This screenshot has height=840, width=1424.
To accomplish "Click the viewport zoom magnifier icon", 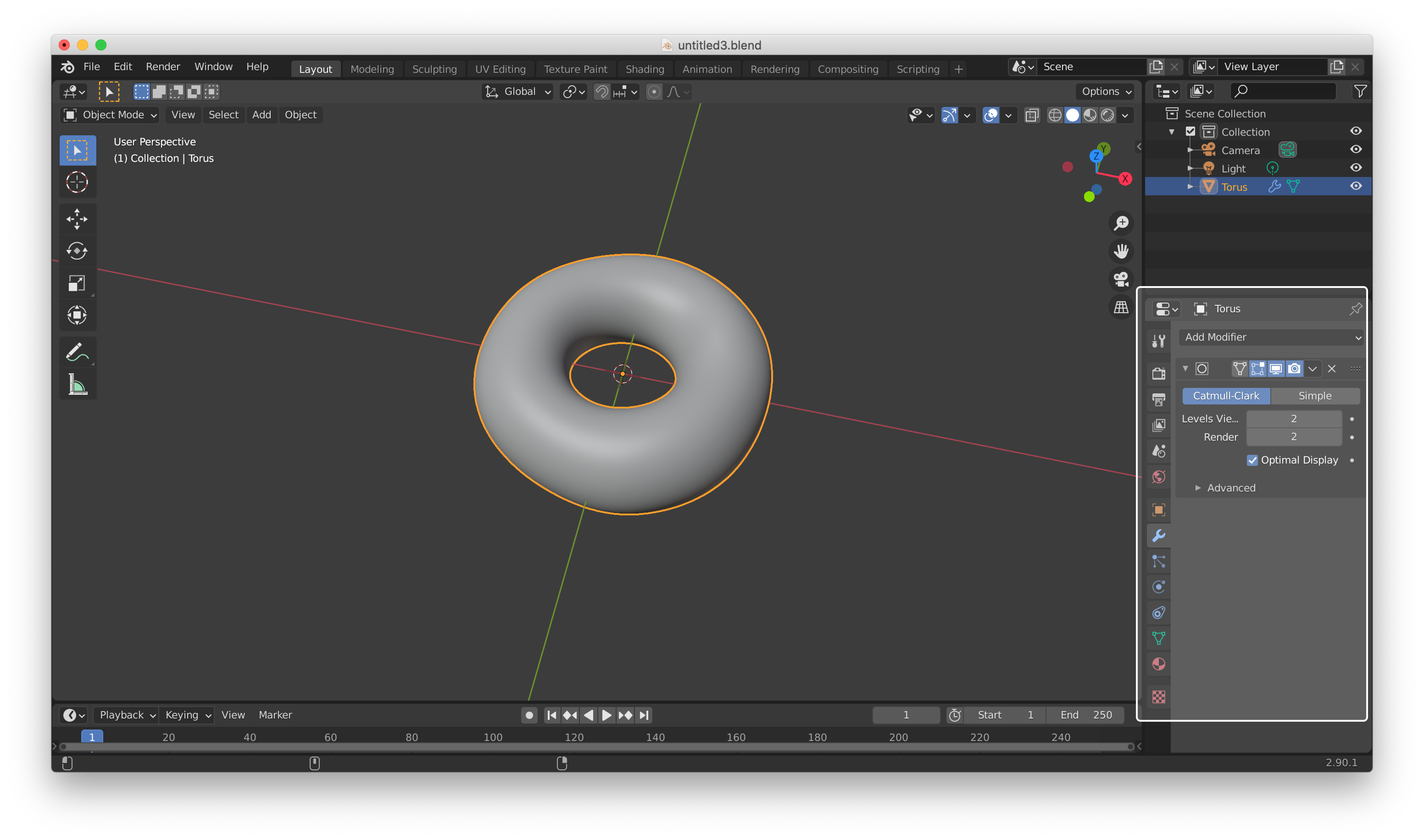I will pos(1121,223).
